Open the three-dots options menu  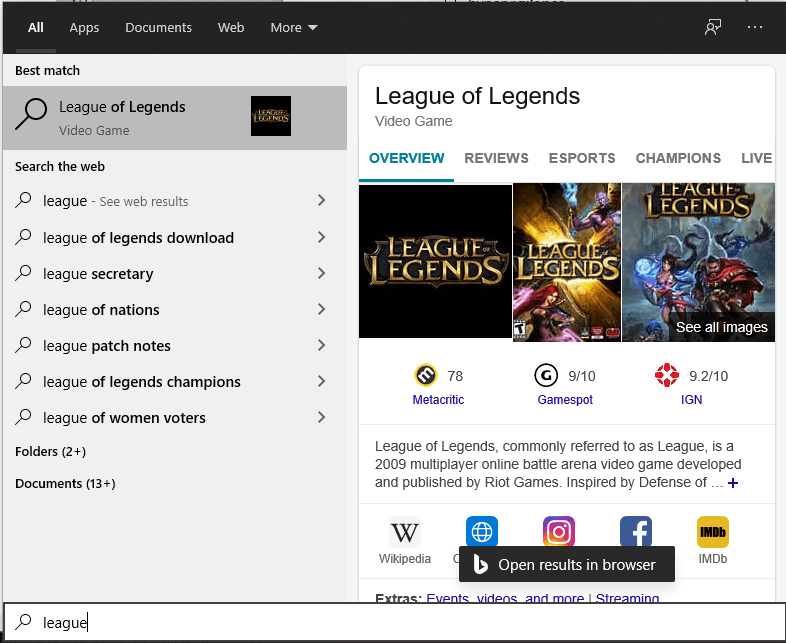[754, 27]
